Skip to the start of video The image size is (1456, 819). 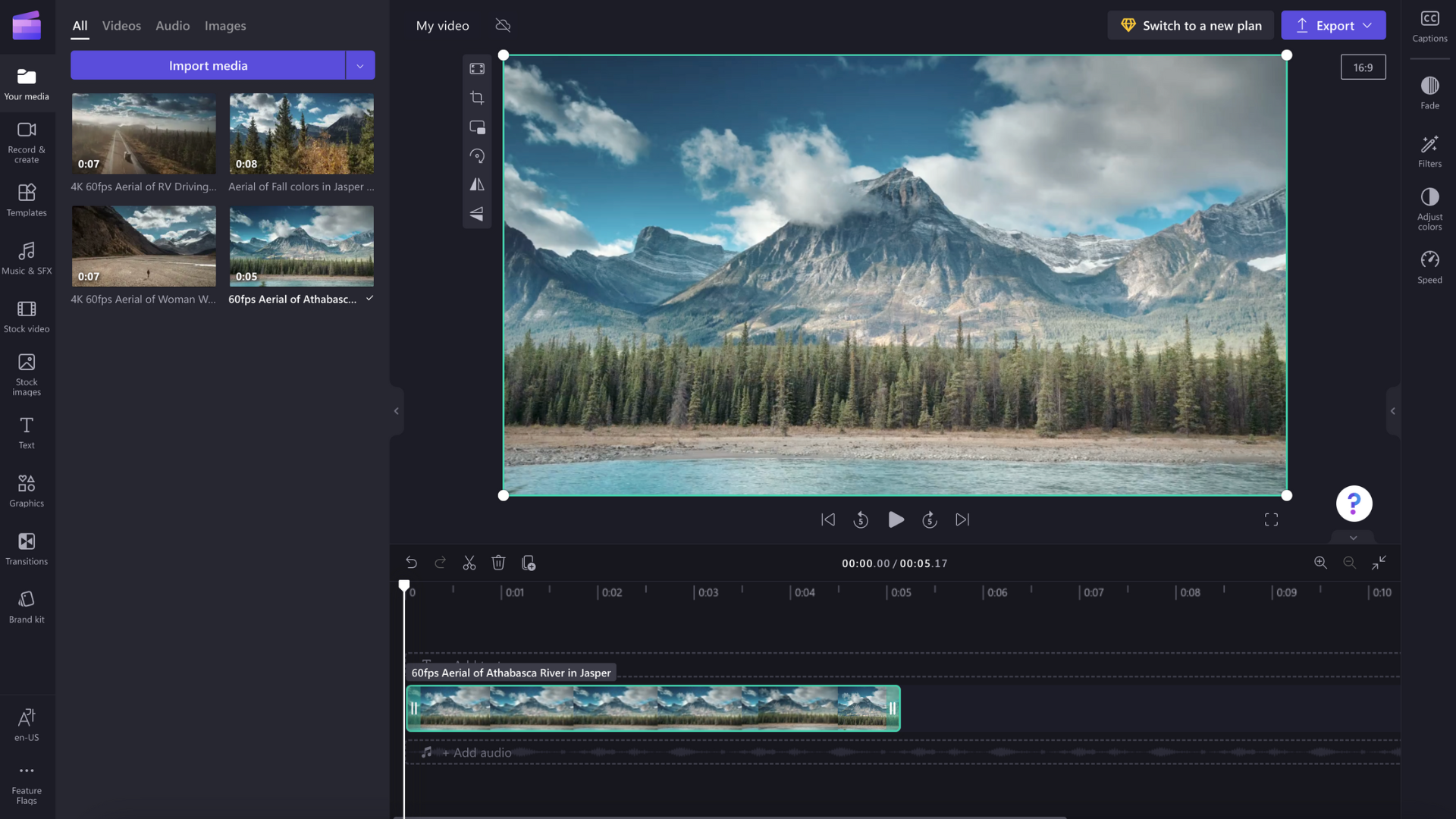pos(828,519)
